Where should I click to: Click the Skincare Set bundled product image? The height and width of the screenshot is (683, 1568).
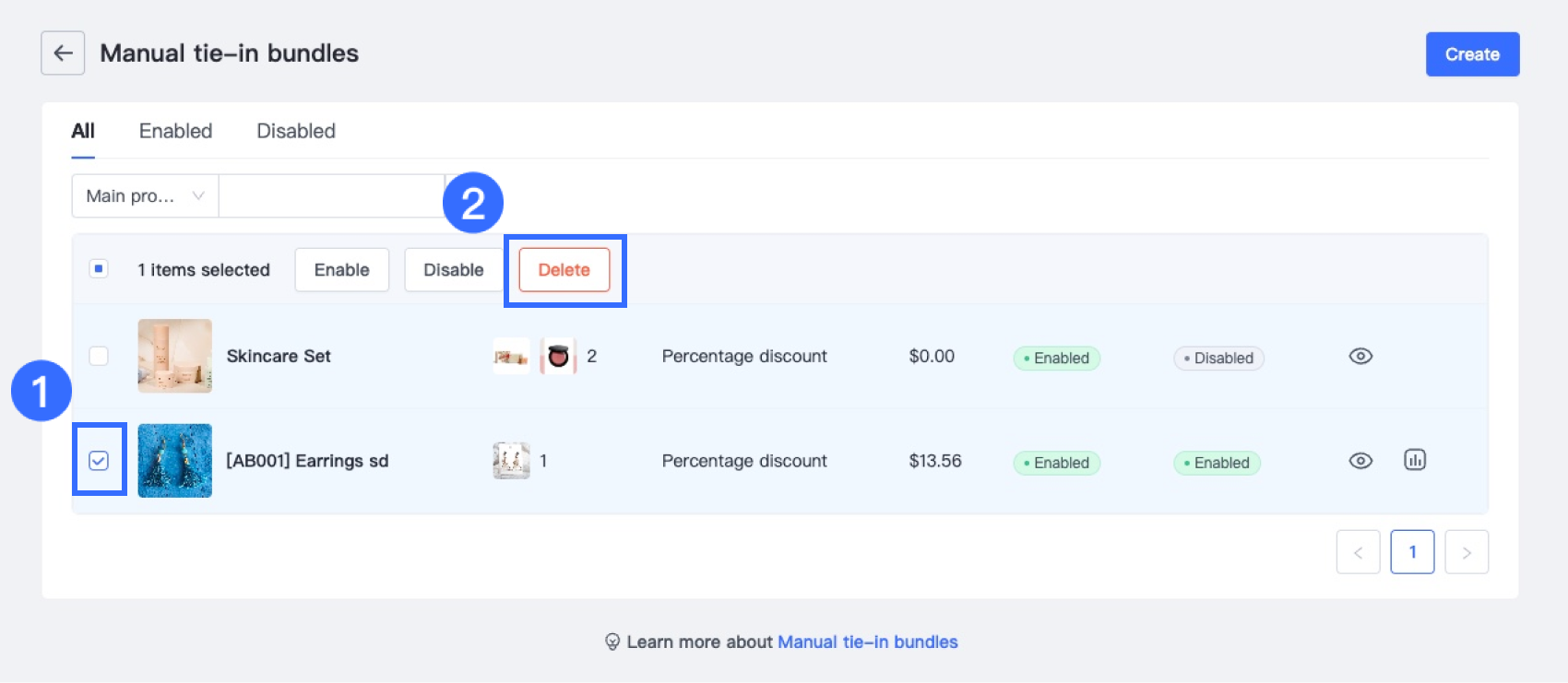511,357
